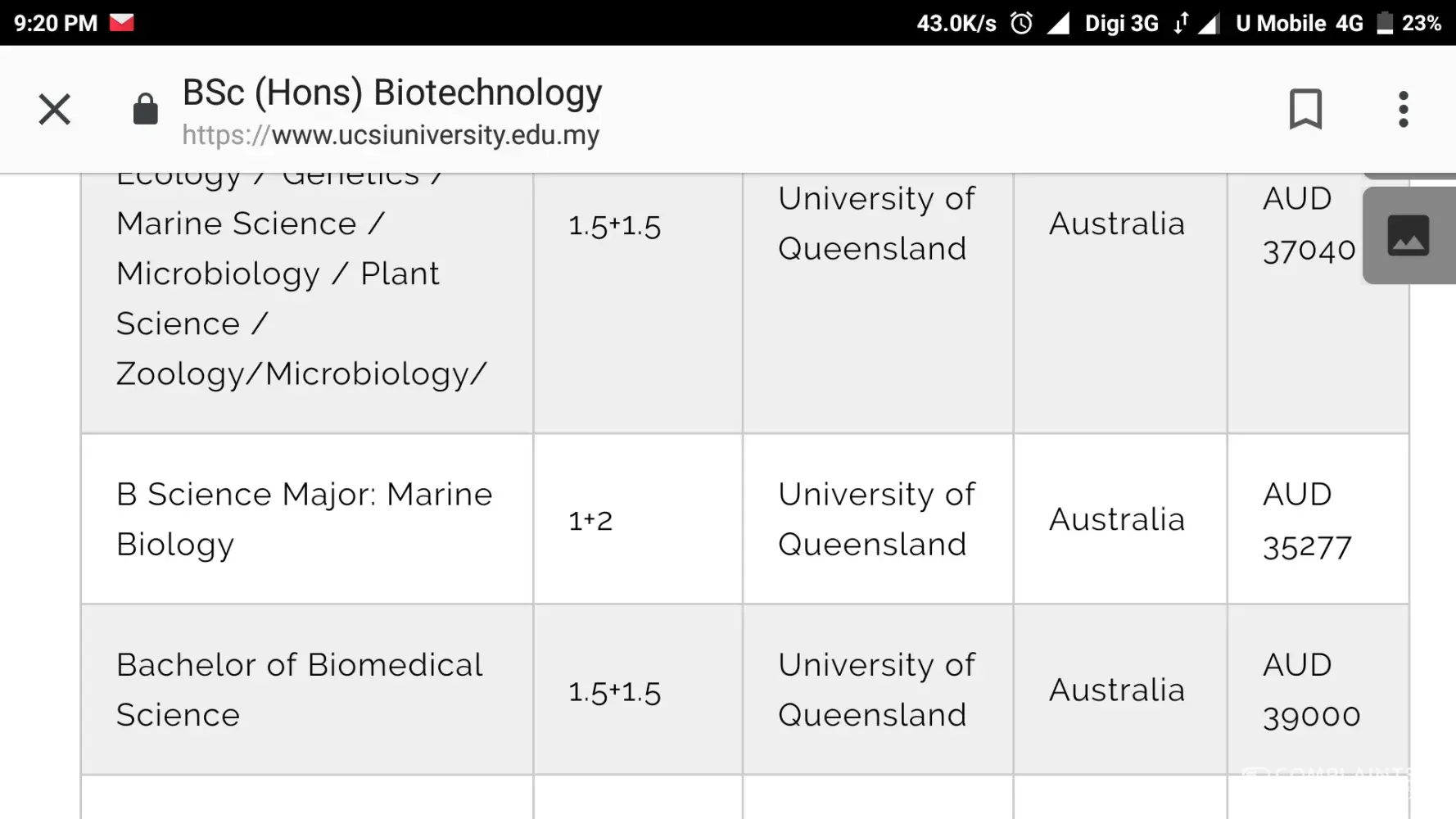Tap the AUD 39000 fee cell
This screenshot has width=1456, height=819.
coord(1311,690)
